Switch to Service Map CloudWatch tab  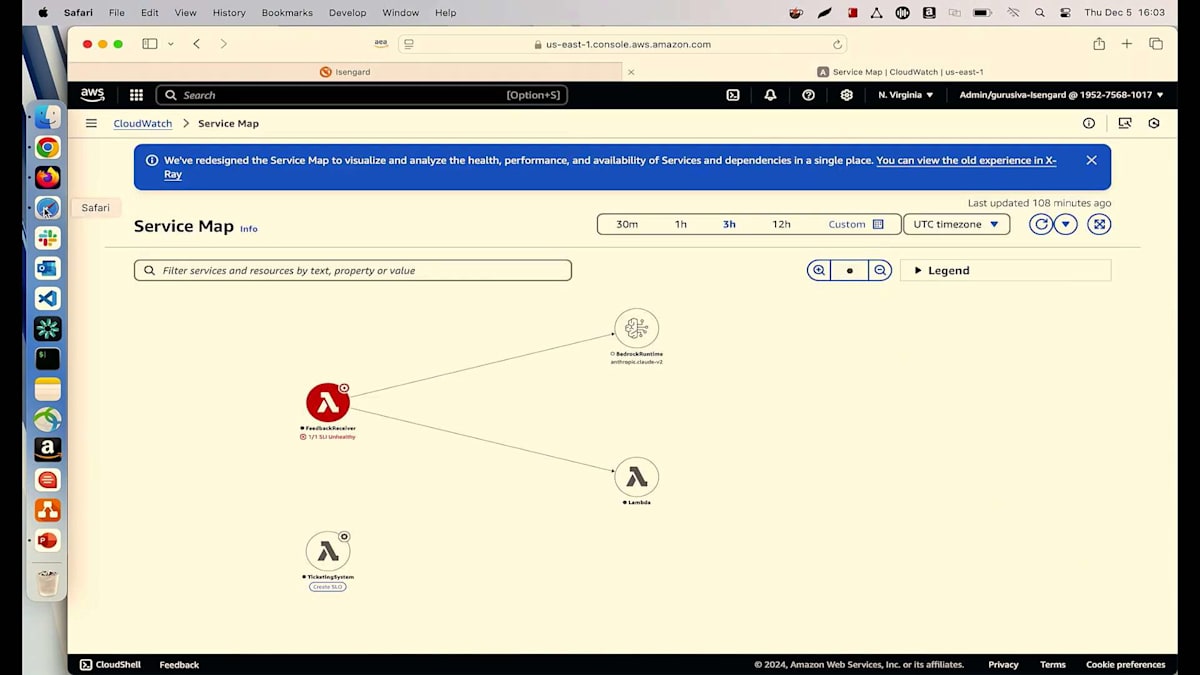(900, 72)
